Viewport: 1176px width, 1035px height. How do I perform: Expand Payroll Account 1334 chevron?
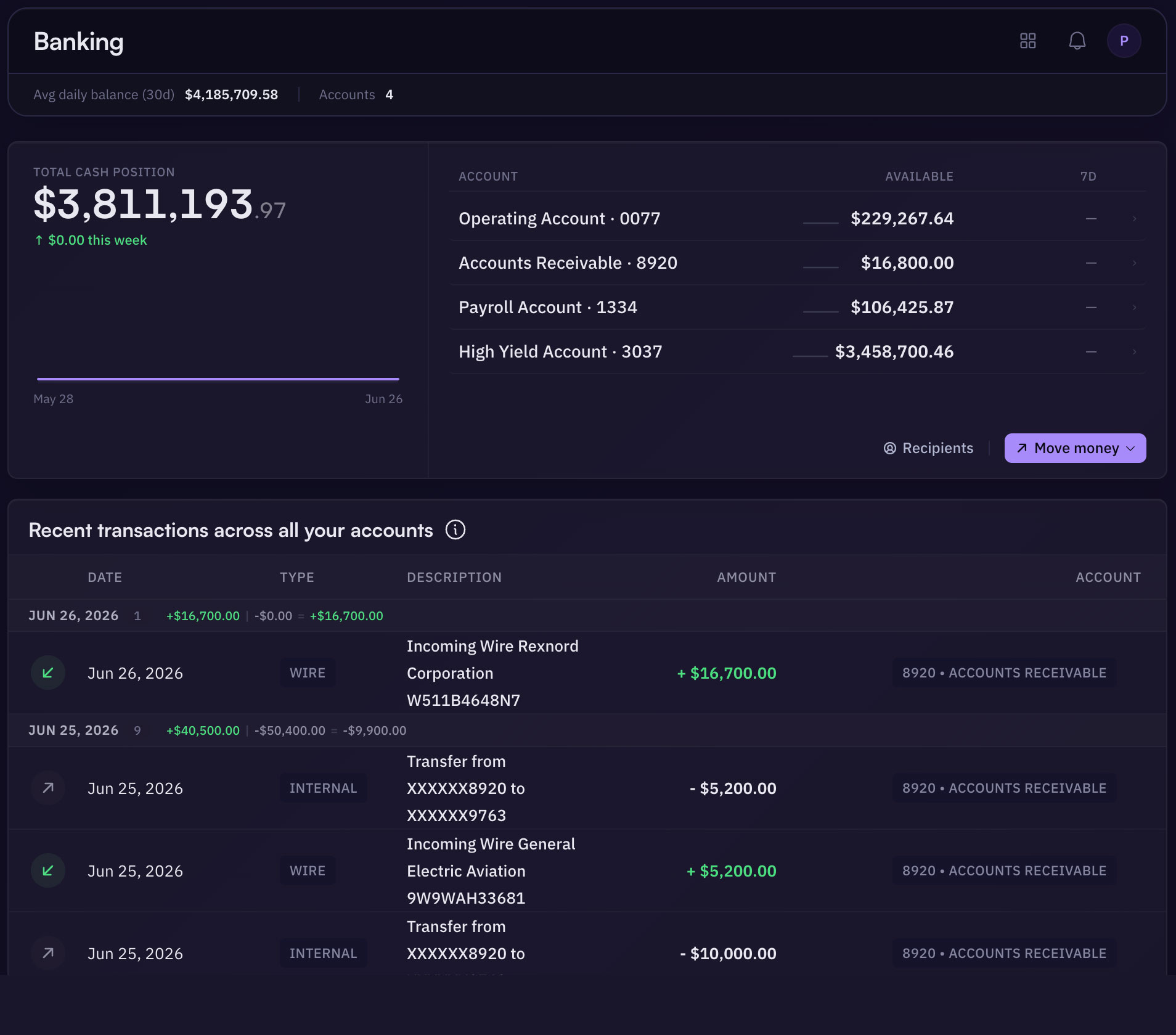pos(1134,307)
